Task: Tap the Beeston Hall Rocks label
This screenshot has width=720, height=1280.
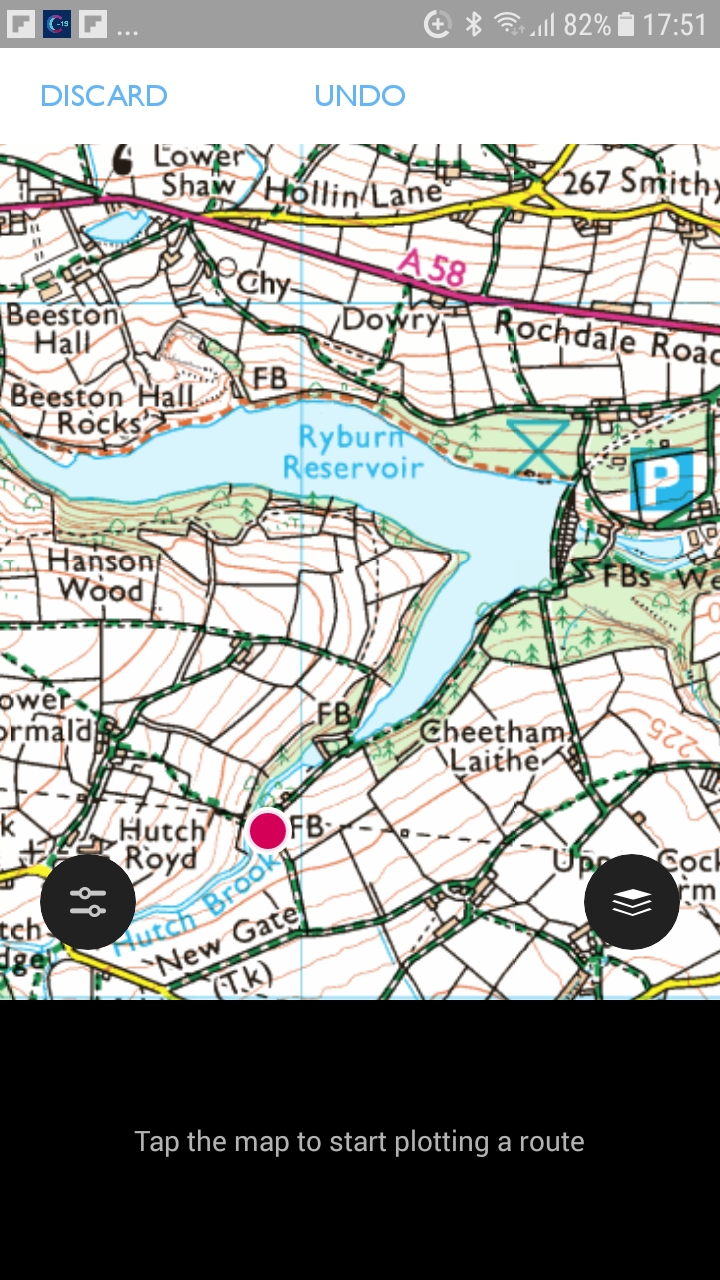Action: [x=102, y=409]
